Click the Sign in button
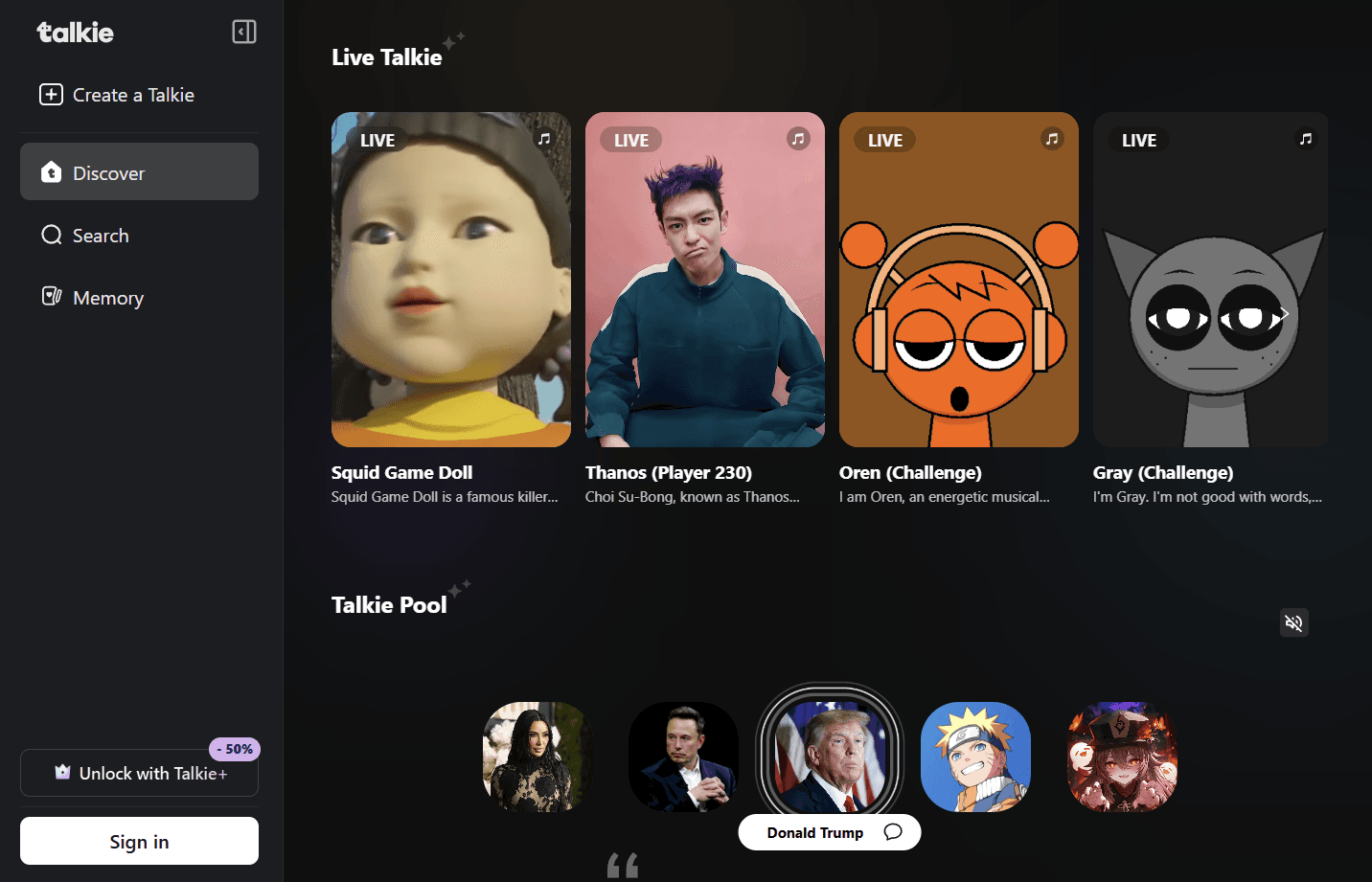Screen dimensions: 1372x882 click(139, 841)
